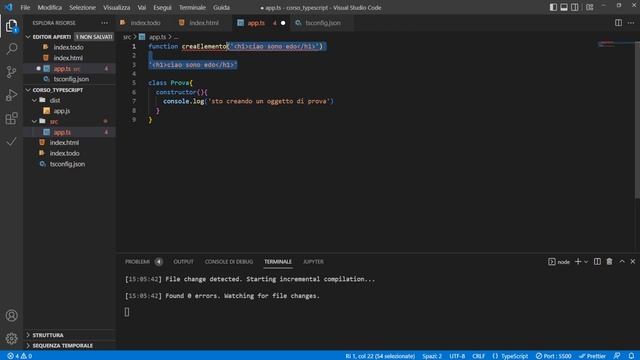Split the terminal
Image resolution: width=640 pixels, height=360 pixels.
[x=597, y=262]
